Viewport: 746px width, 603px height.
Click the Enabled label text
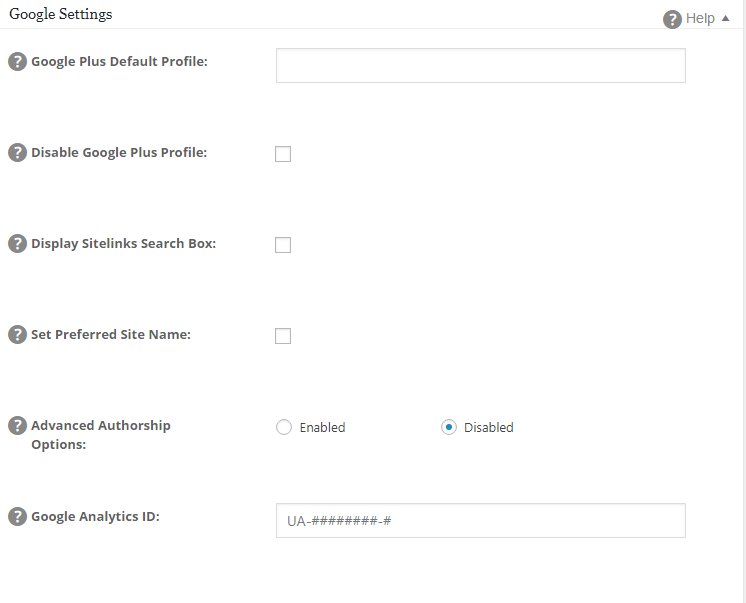click(x=322, y=427)
